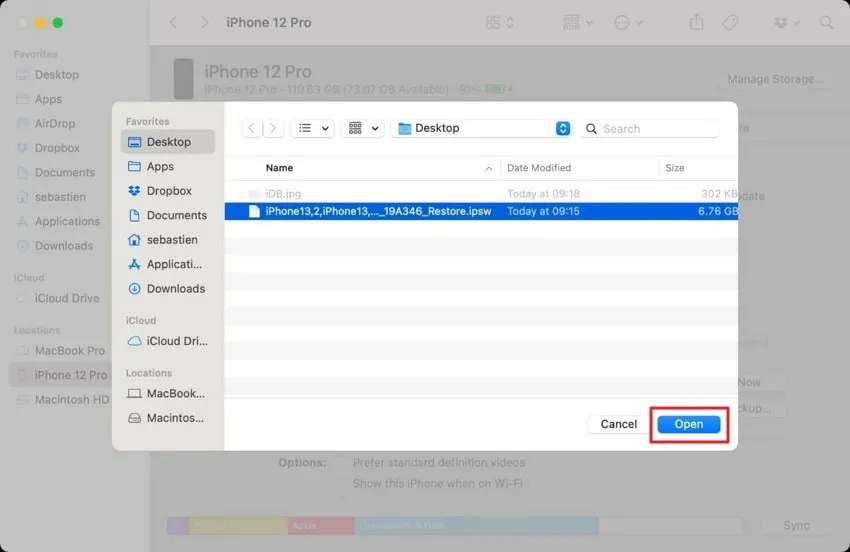
Task: Select Dropbox in dialog sidebar
Action: click(x=168, y=191)
